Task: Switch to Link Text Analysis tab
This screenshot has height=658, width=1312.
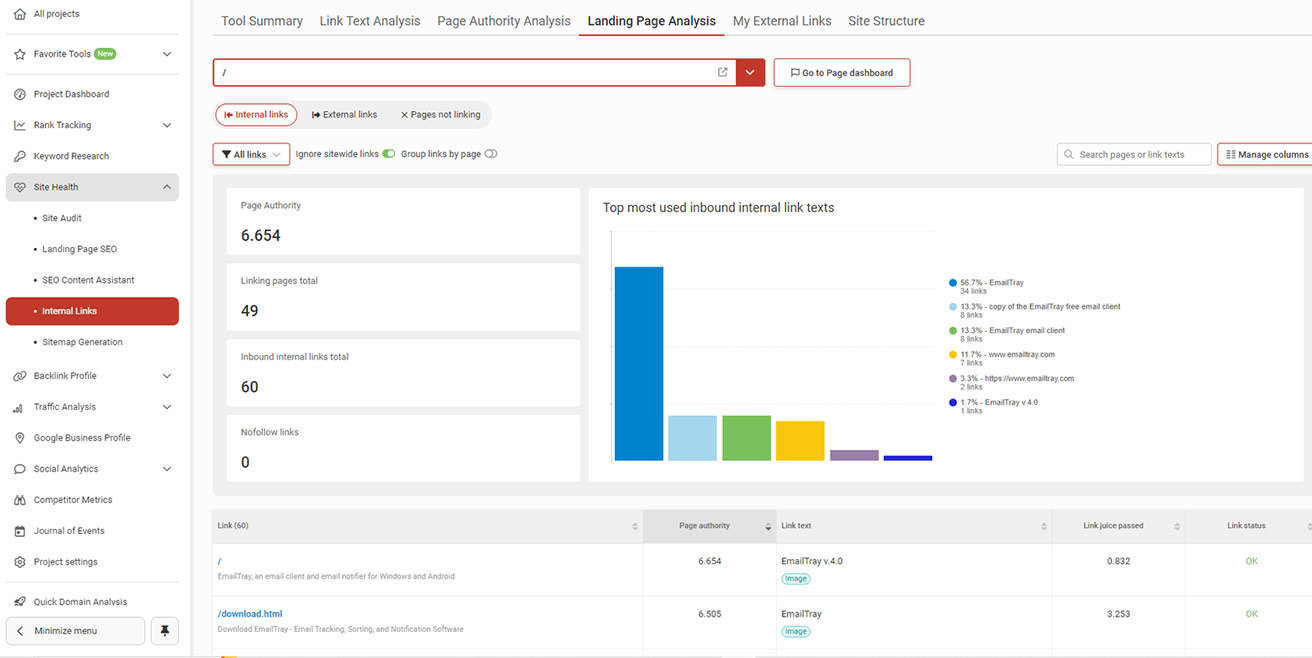Action: (x=370, y=21)
